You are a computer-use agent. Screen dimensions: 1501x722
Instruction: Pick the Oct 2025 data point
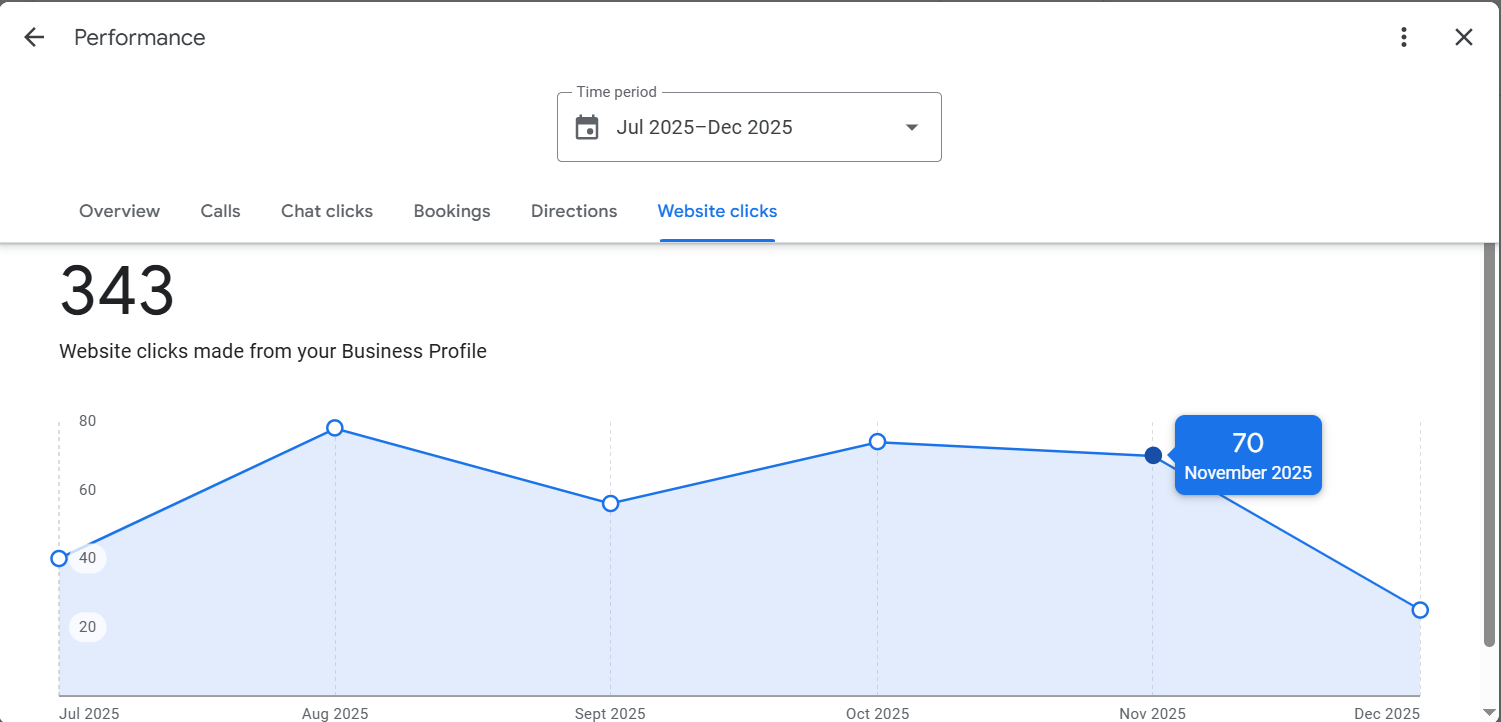[877, 441]
